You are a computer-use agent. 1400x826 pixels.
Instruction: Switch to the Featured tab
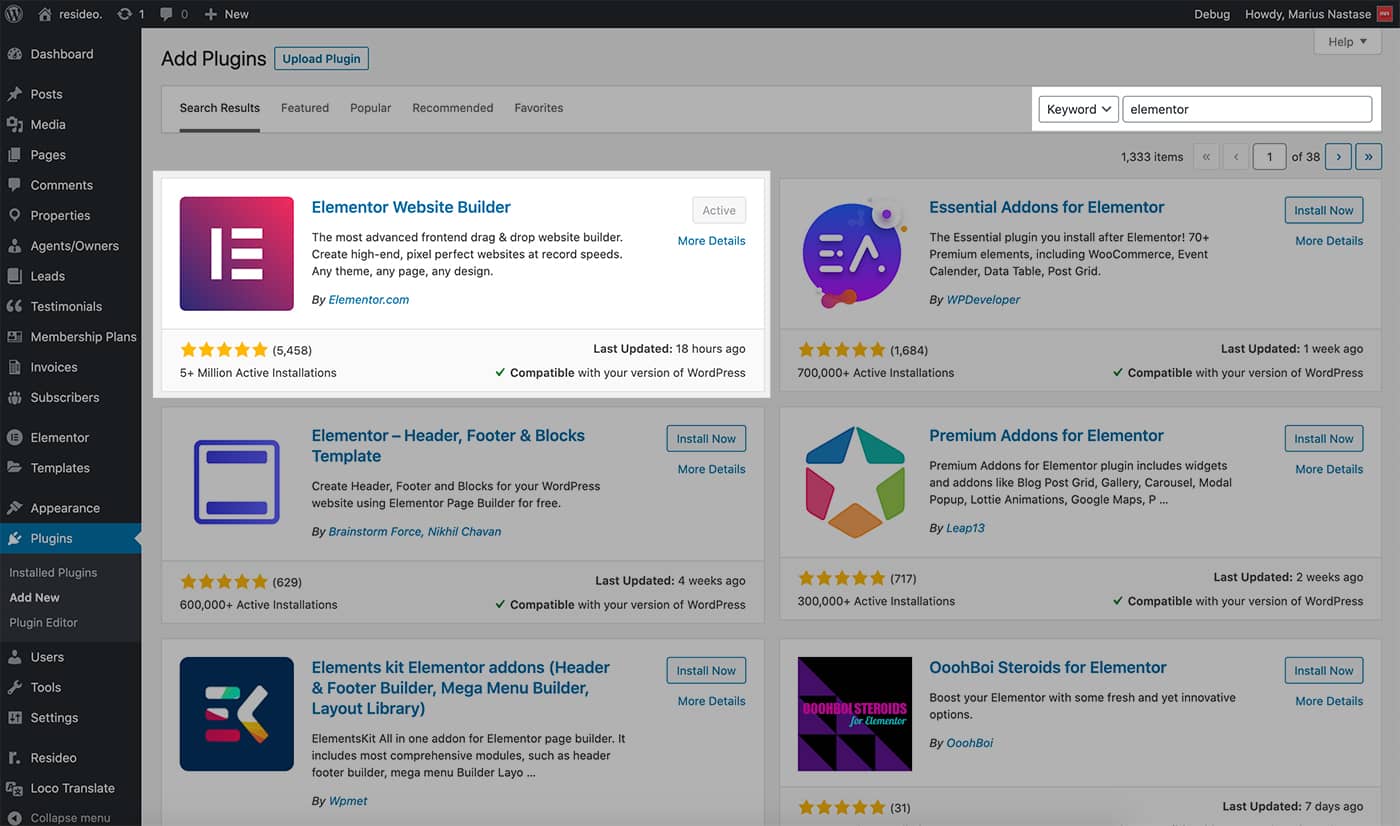(305, 108)
